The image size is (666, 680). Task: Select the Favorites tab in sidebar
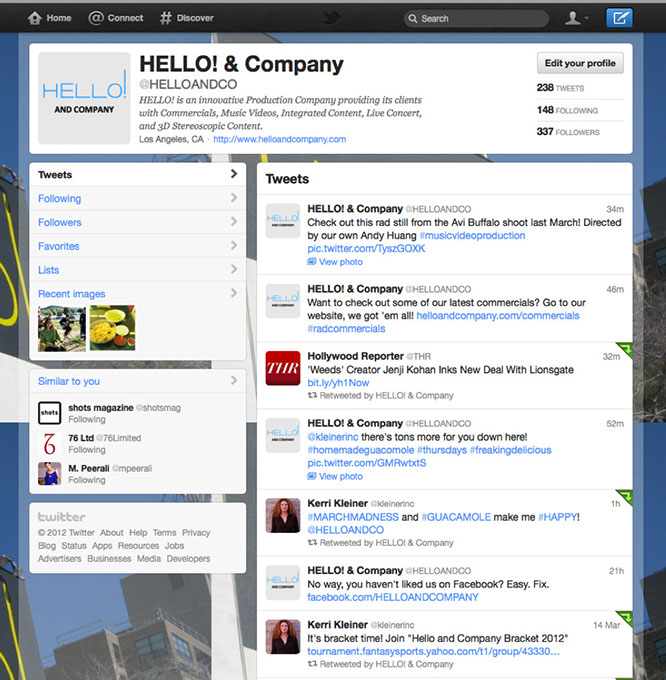(59, 246)
